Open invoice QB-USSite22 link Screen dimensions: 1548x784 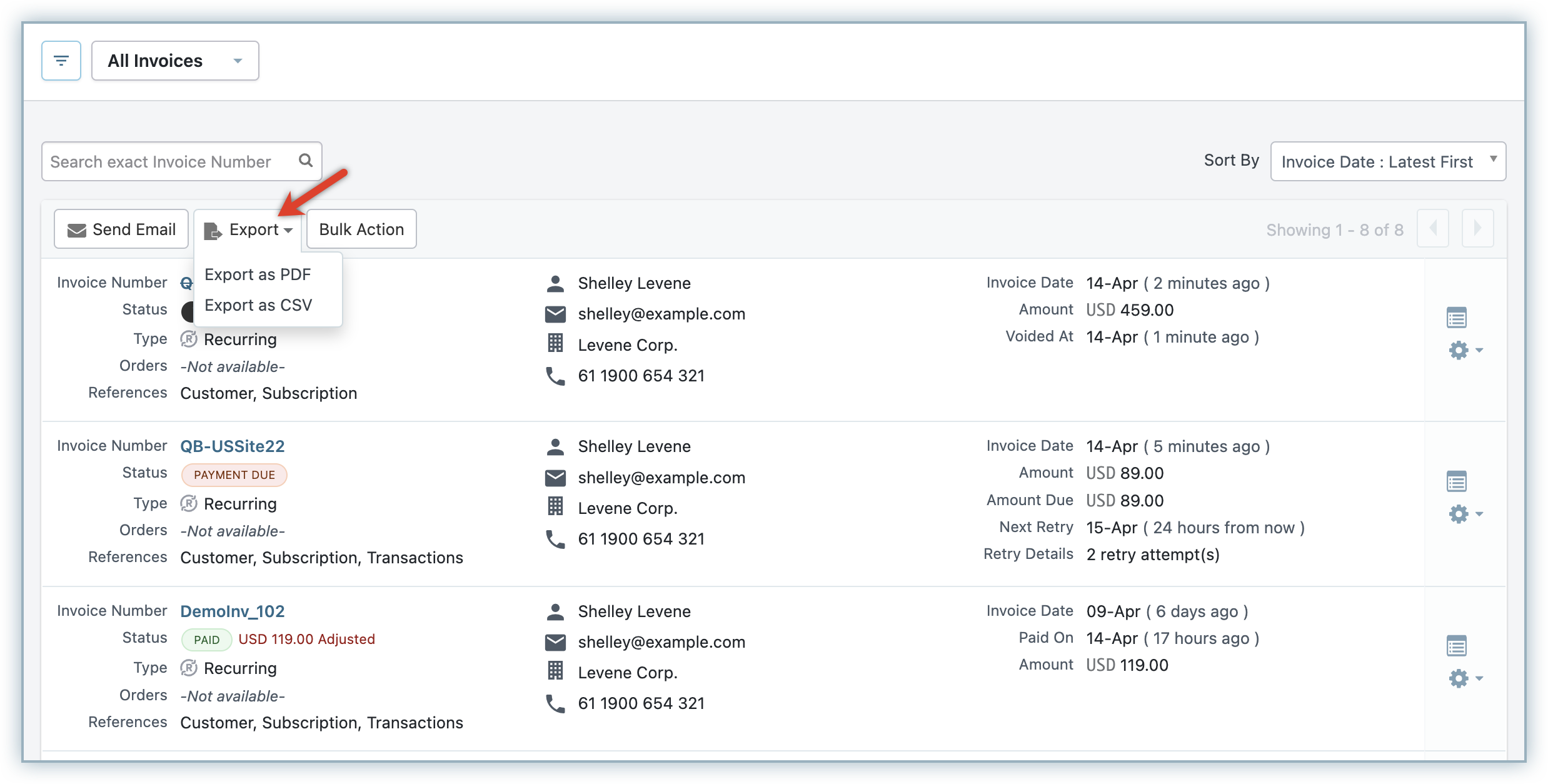click(x=232, y=446)
